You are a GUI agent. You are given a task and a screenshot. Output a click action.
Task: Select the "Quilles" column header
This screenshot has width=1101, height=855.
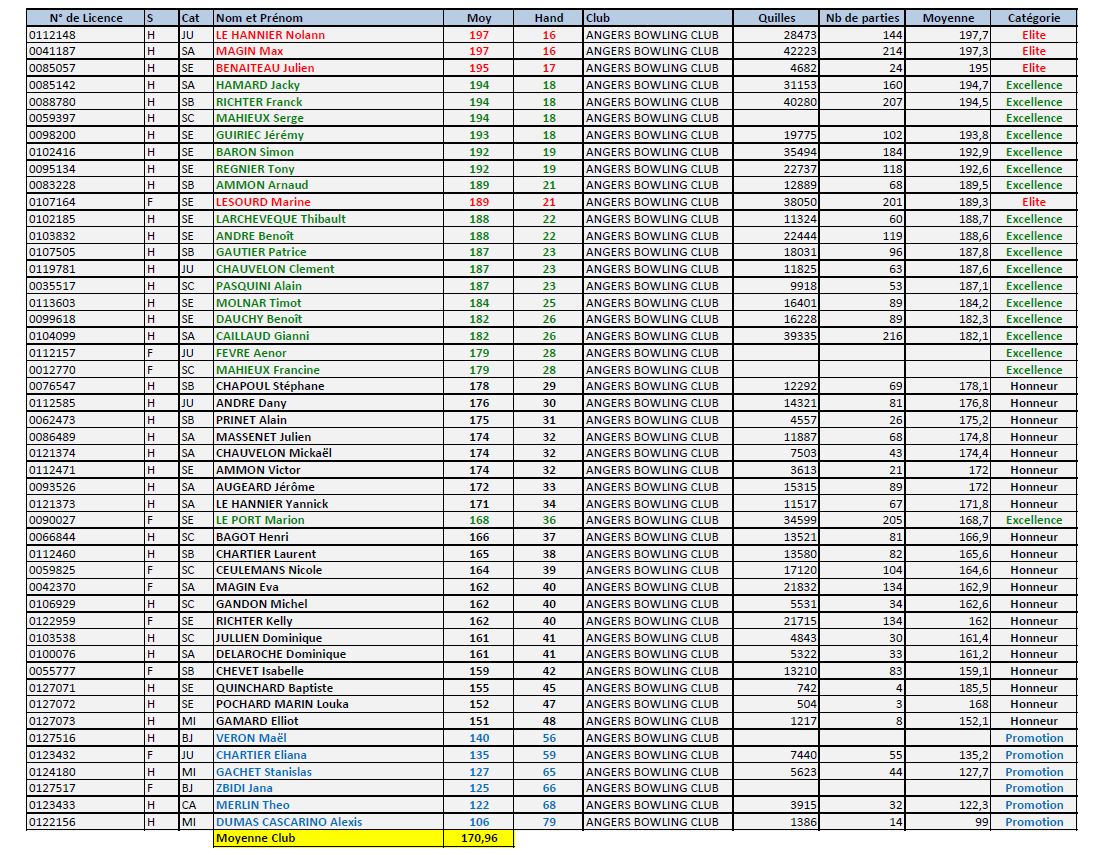coord(777,18)
